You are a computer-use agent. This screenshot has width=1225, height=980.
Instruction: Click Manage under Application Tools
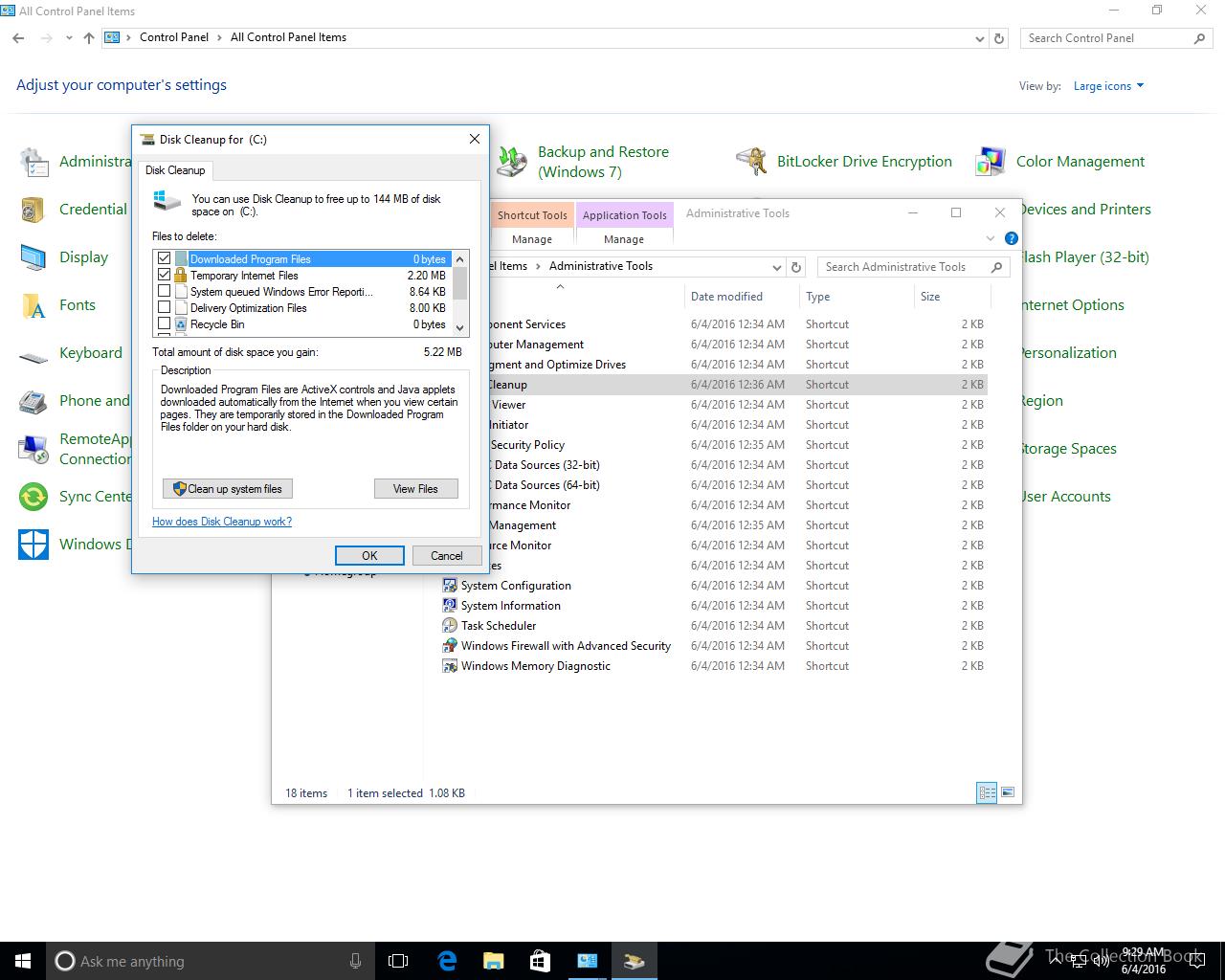tap(624, 239)
